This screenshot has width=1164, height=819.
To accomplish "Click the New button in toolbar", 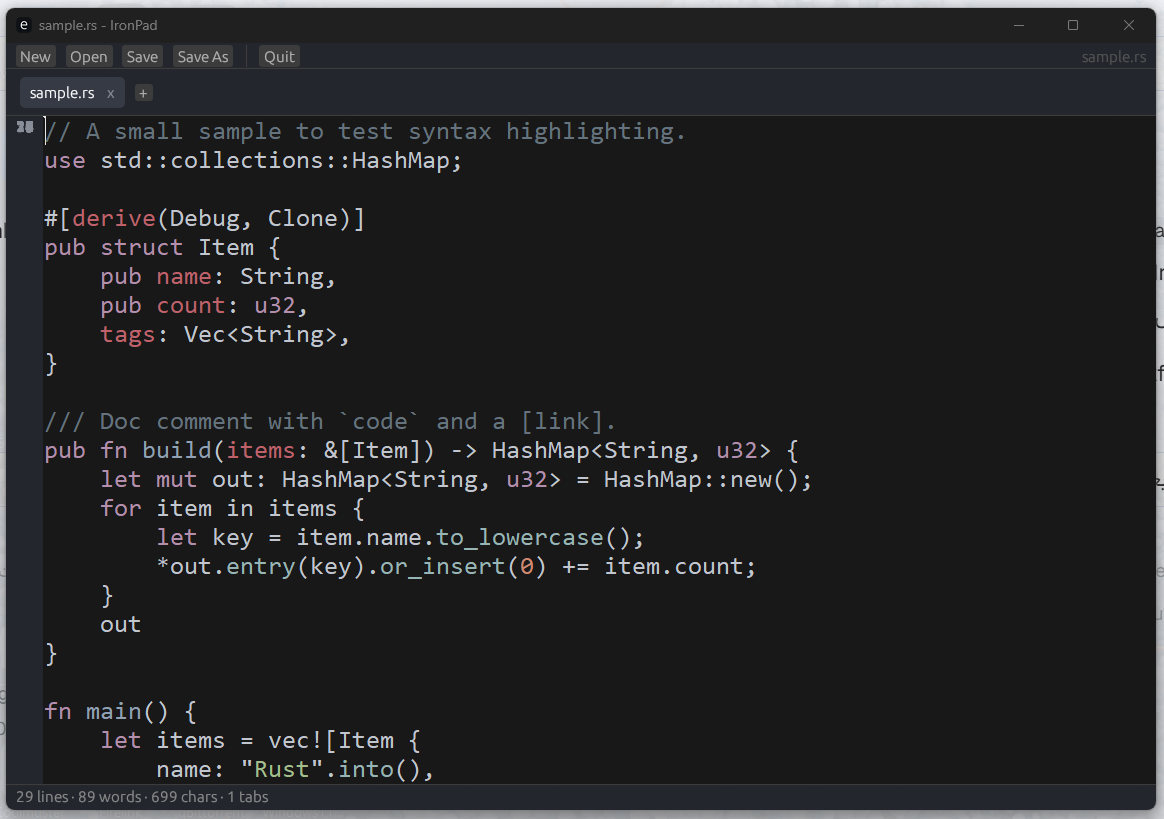I will tap(35, 56).
